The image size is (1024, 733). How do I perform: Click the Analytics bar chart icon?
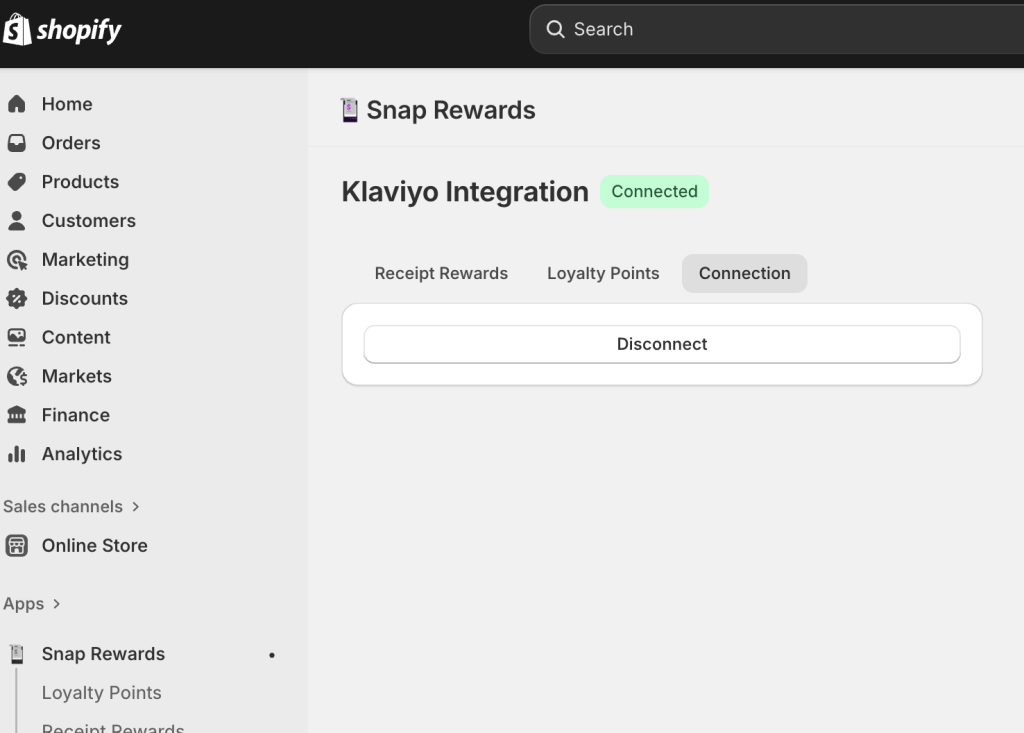(16, 454)
